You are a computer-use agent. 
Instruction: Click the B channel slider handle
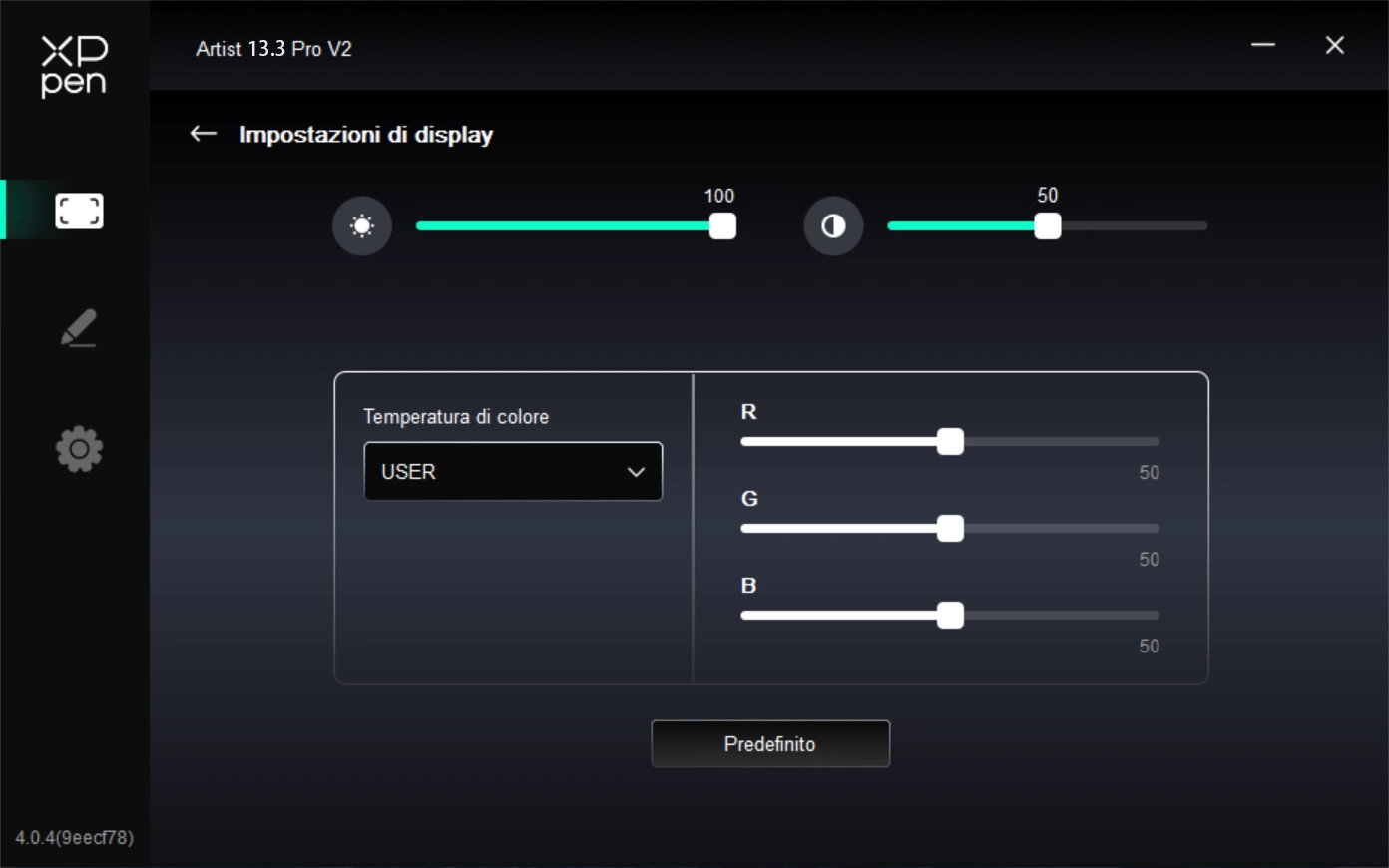pos(950,616)
